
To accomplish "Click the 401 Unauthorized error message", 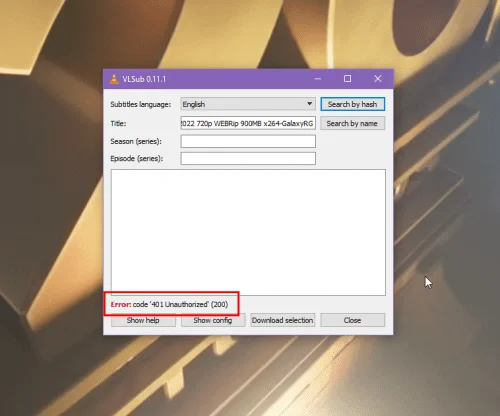I will tap(169, 304).
